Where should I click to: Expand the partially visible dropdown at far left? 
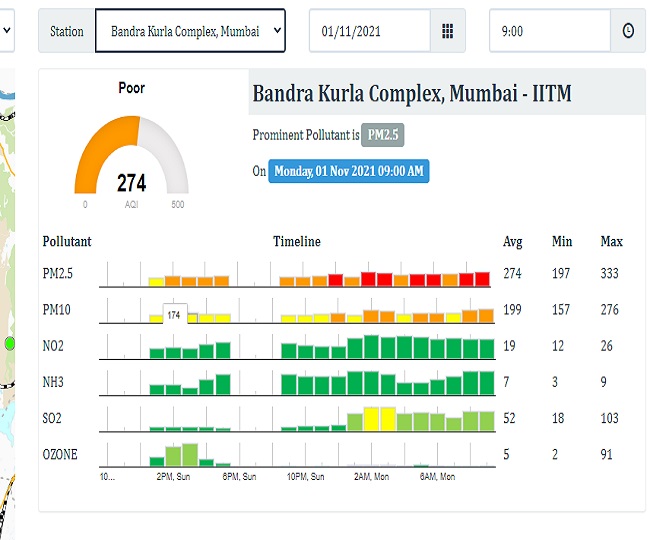click(x=8, y=31)
